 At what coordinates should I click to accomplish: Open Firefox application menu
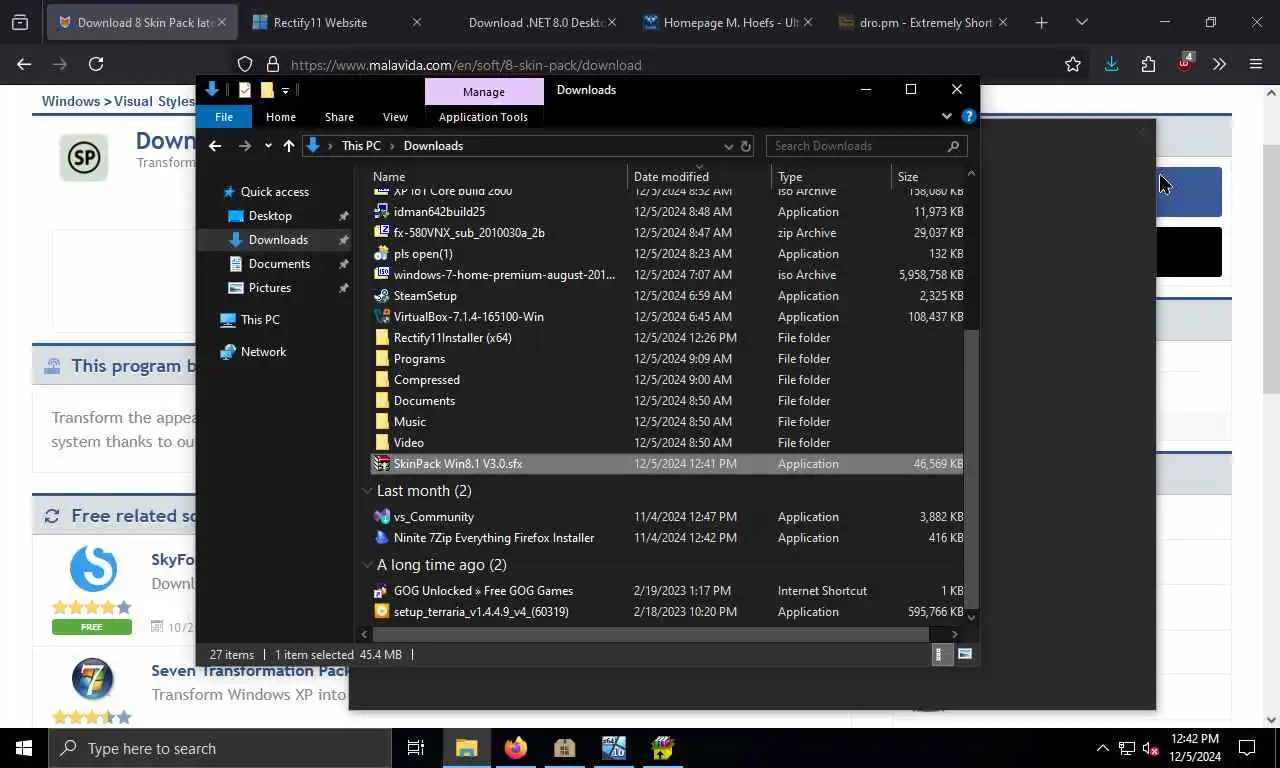pyautogui.click(x=1256, y=64)
